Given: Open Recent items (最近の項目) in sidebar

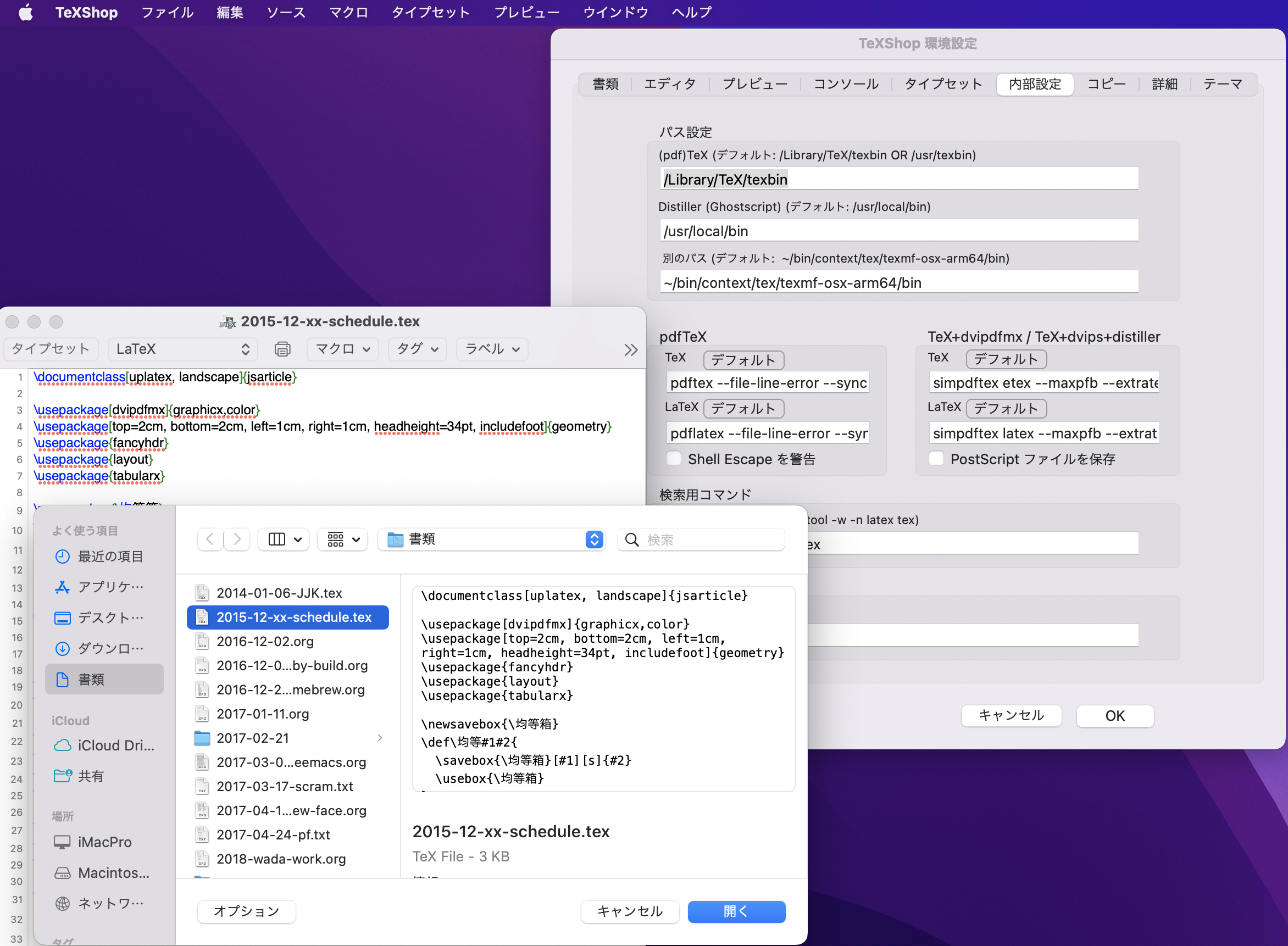Looking at the screenshot, I should (x=104, y=556).
